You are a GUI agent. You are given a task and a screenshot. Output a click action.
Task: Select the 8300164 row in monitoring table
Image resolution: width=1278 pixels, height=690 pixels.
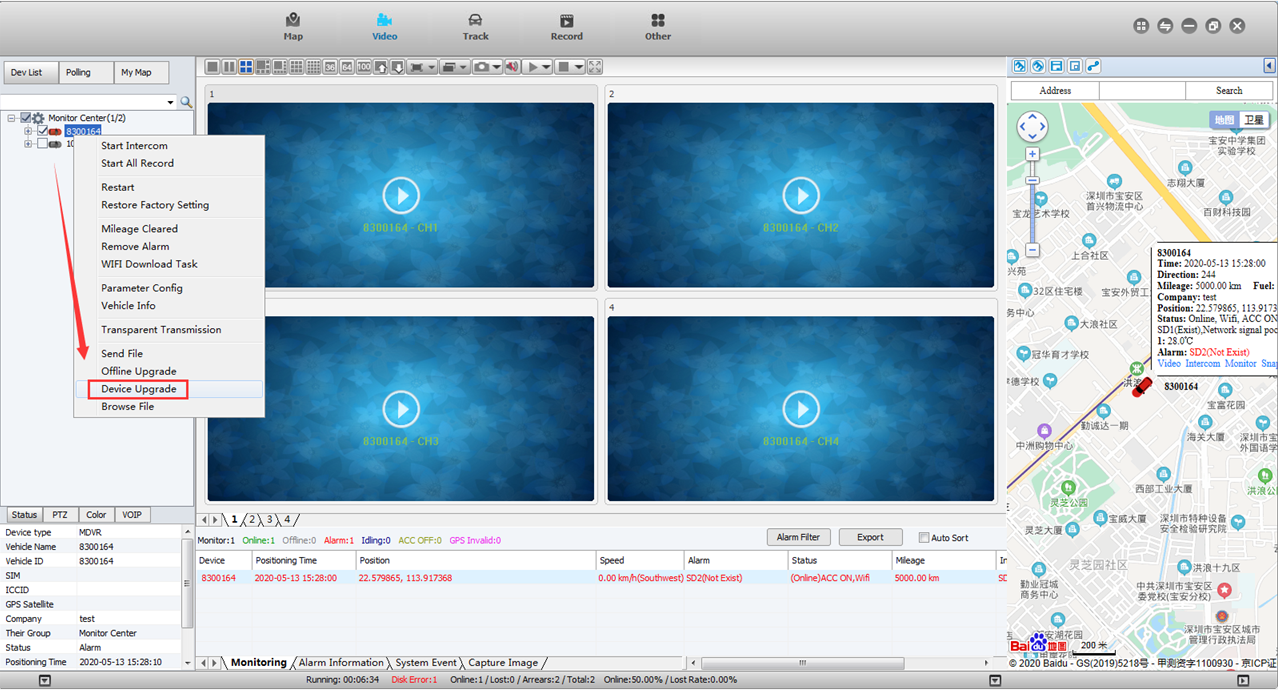pyautogui.click(x=601, y=578)
